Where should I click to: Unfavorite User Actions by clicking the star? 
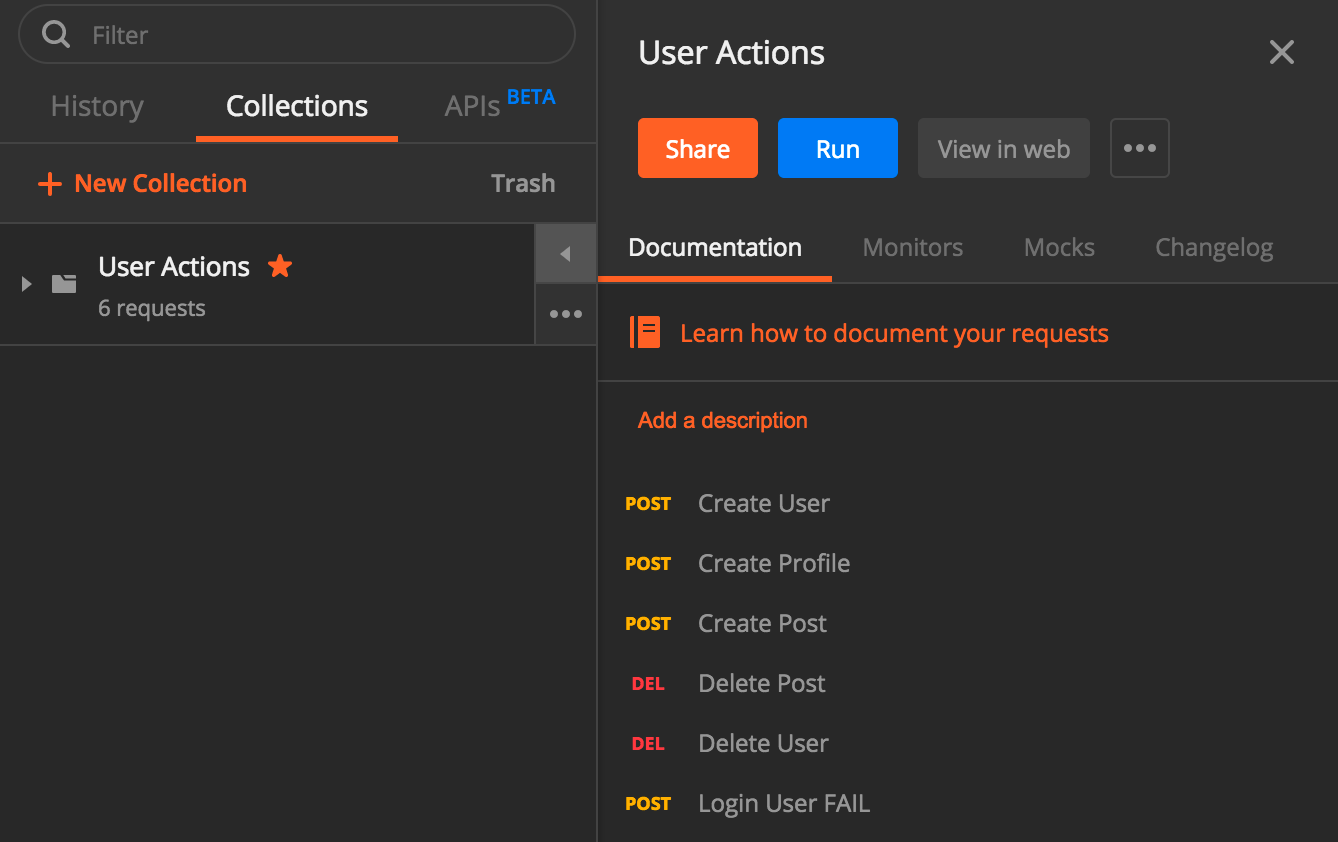[x=279, y=265]
